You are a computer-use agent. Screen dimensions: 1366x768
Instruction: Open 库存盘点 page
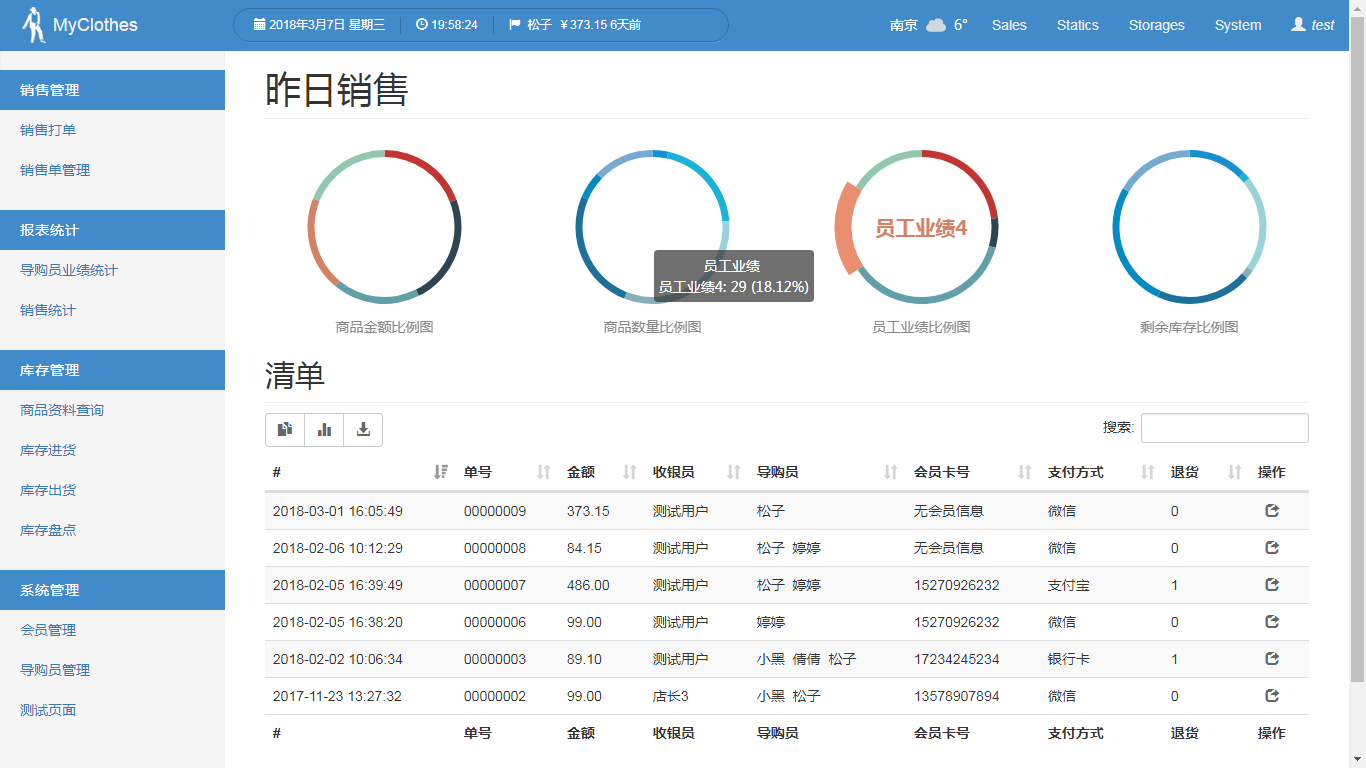[x=48, y=530]
